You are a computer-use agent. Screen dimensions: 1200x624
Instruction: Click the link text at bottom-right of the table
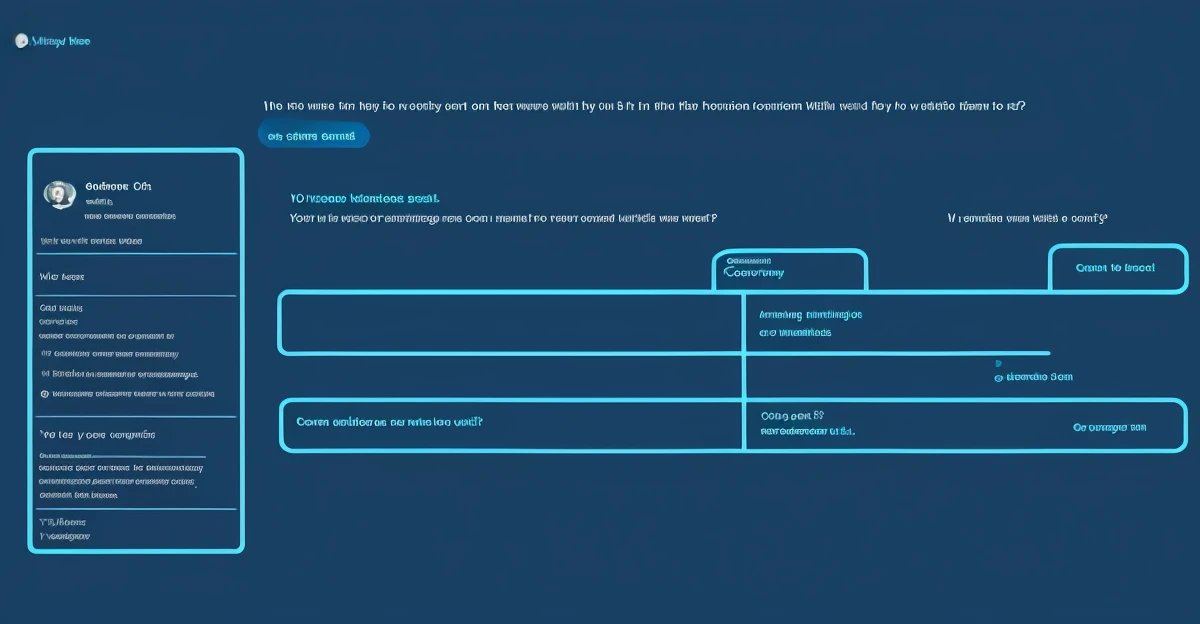point(1109,427)
